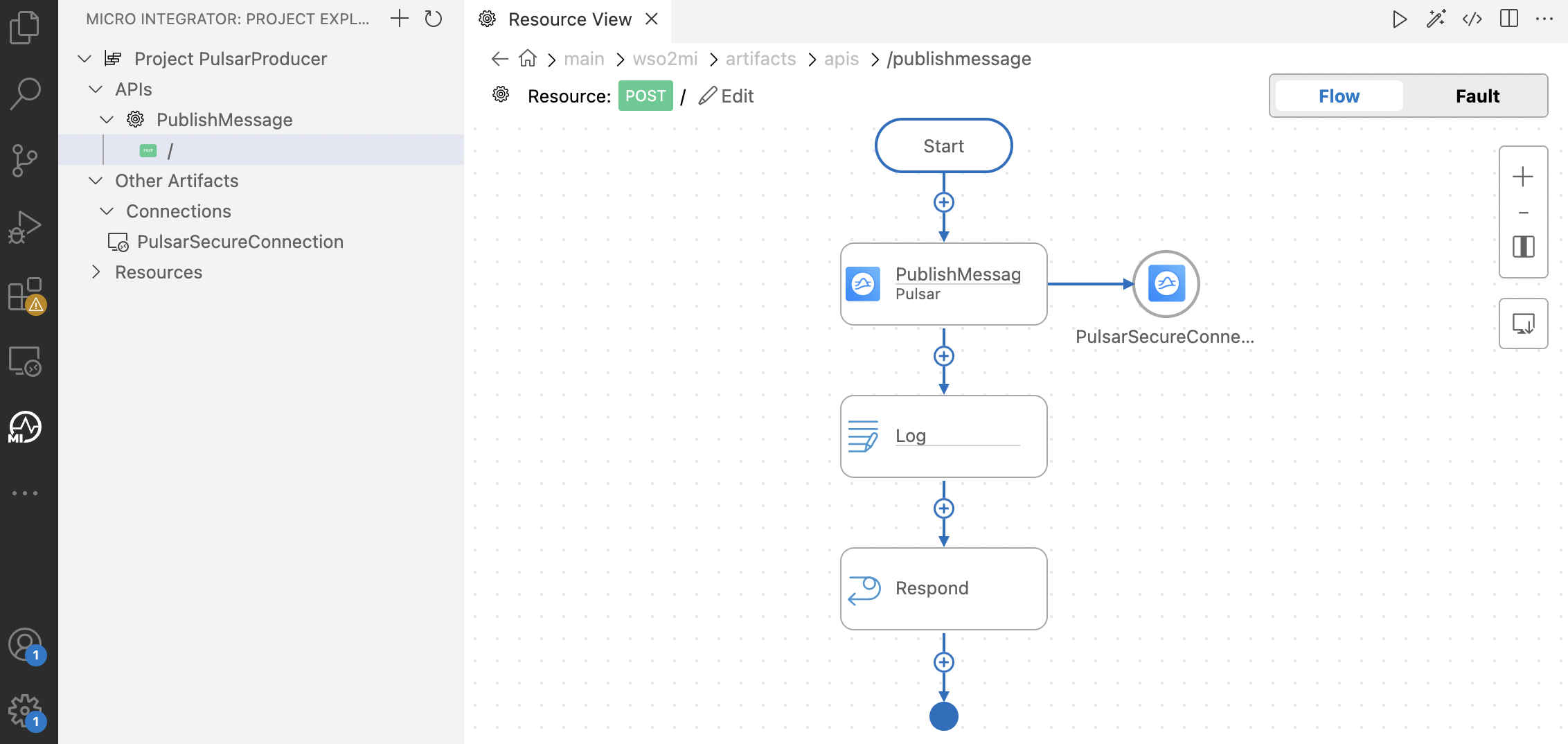Viewport: 1568px width, 744px height.
Task: Collapse the Other Artifacts section
Action: pos(96,181)
